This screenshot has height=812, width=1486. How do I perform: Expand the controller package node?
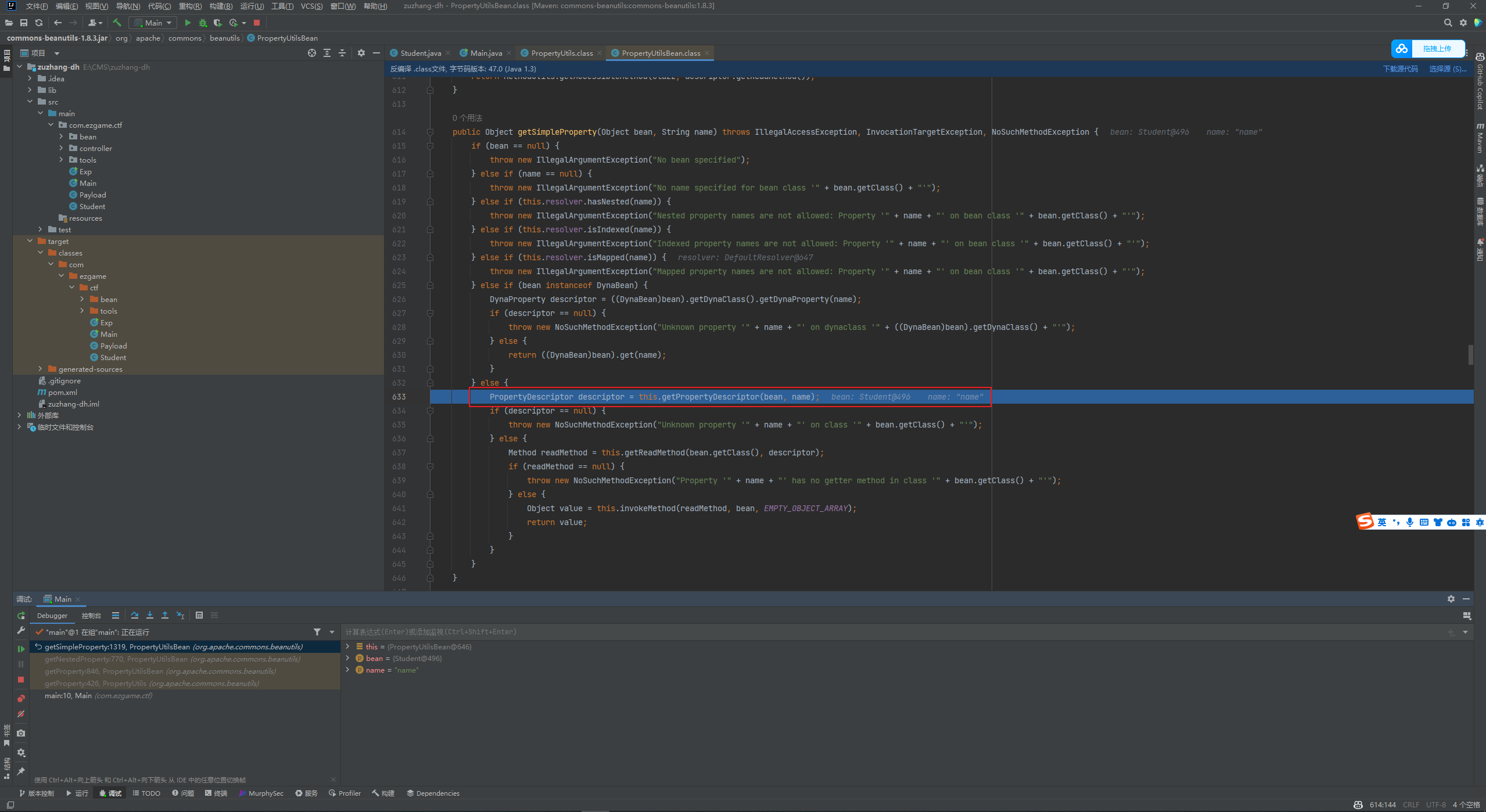click(x=62, y=148)
